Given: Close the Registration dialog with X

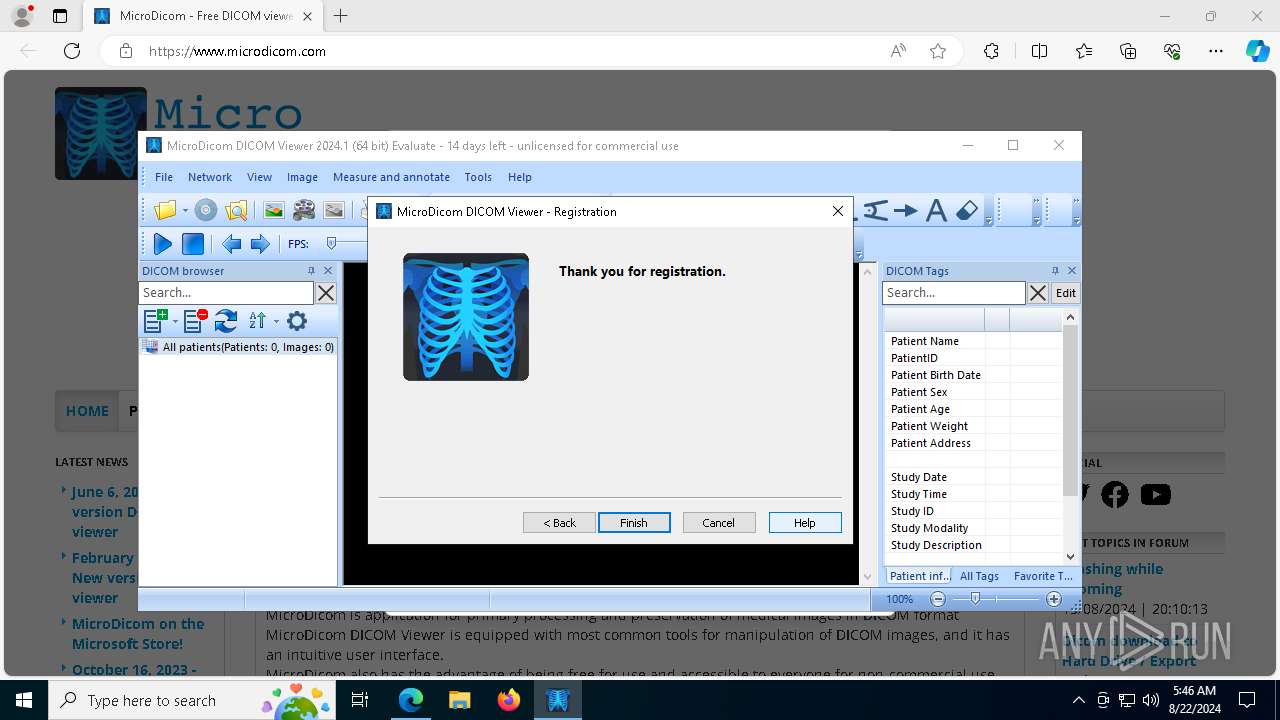Looking at the screenshot, I should [838, 211].
